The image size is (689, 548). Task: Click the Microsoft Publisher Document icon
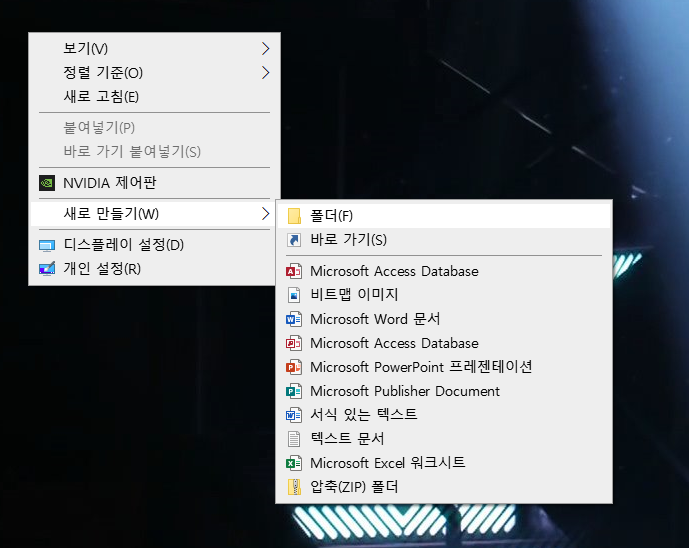[294, 391]
